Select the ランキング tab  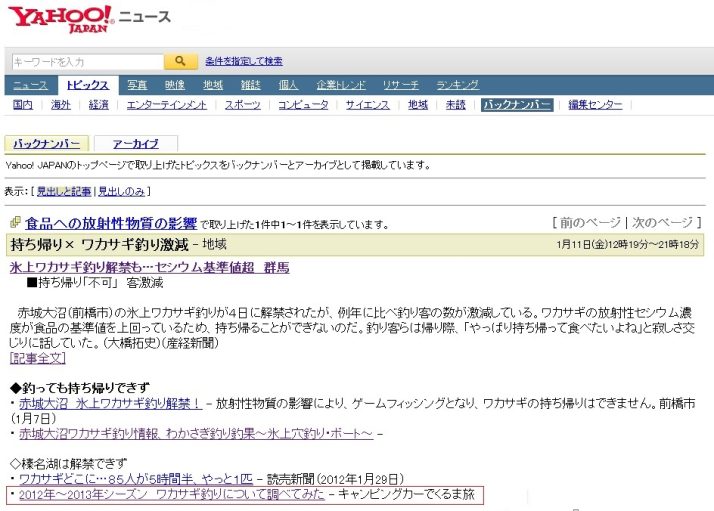tap(457, 85)
